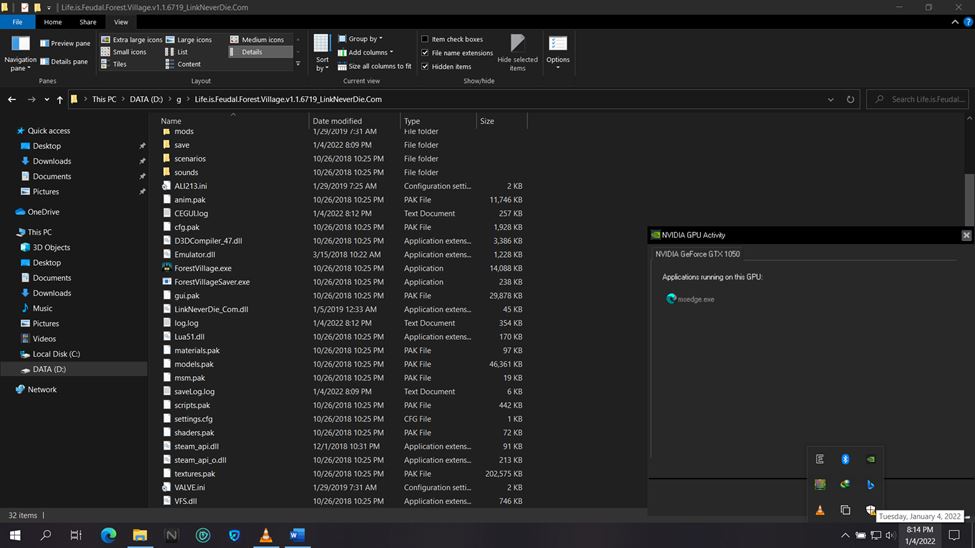Open the Group by dropdown
Screen dimensions: 975x548
click(360, 39)
